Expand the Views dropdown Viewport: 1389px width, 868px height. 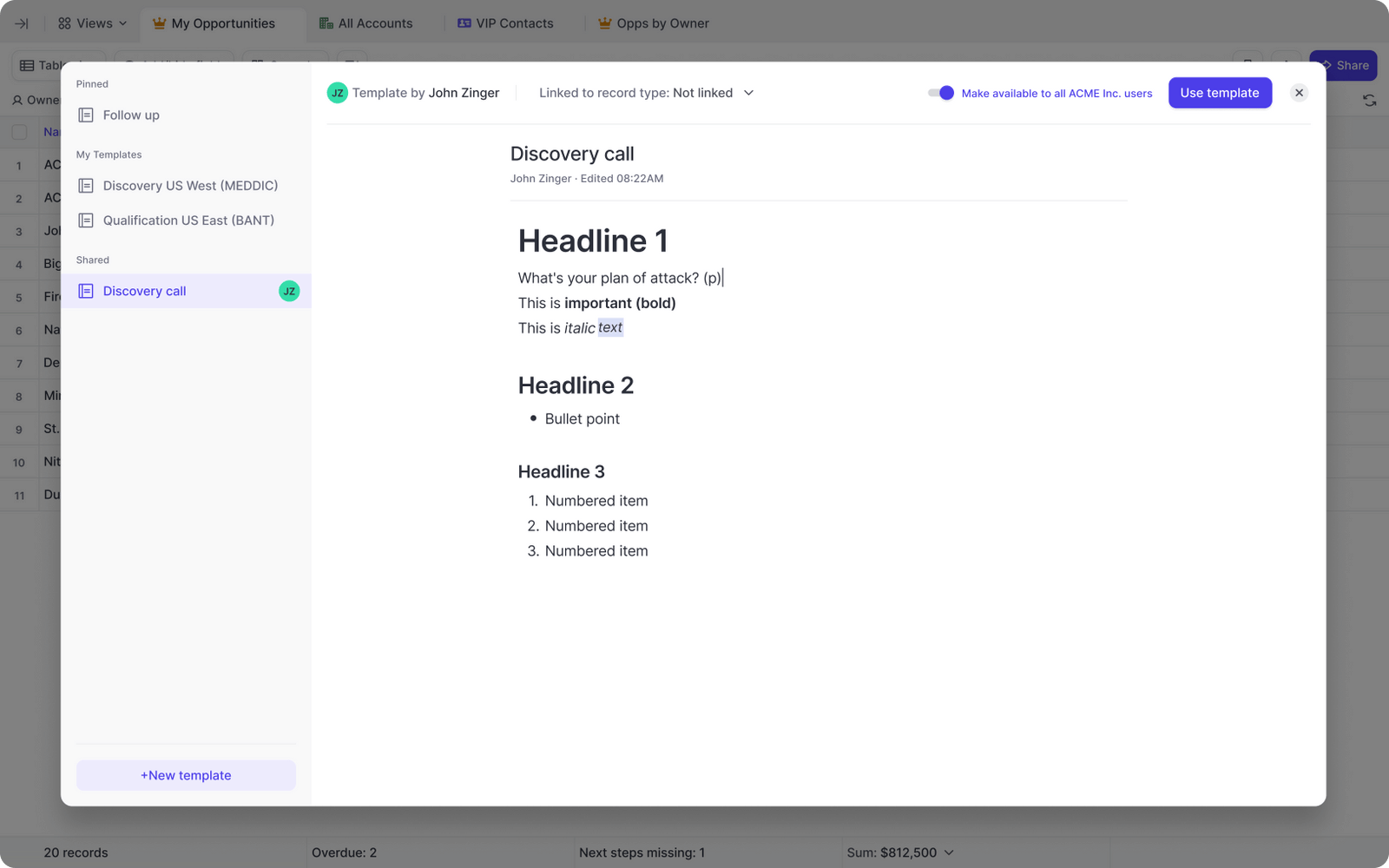click(x=121, y=23)
